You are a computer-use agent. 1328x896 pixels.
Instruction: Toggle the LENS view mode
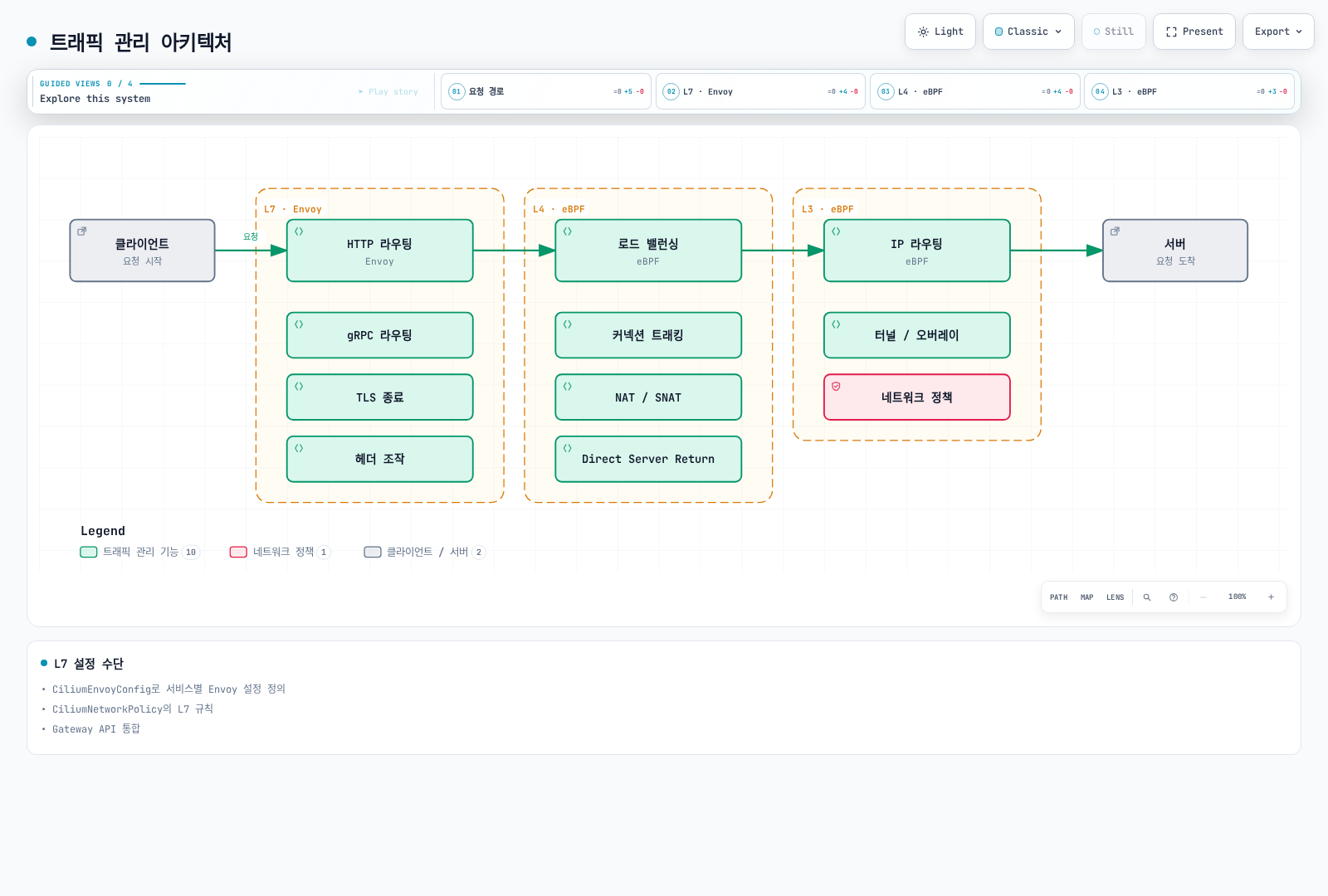1115,597
